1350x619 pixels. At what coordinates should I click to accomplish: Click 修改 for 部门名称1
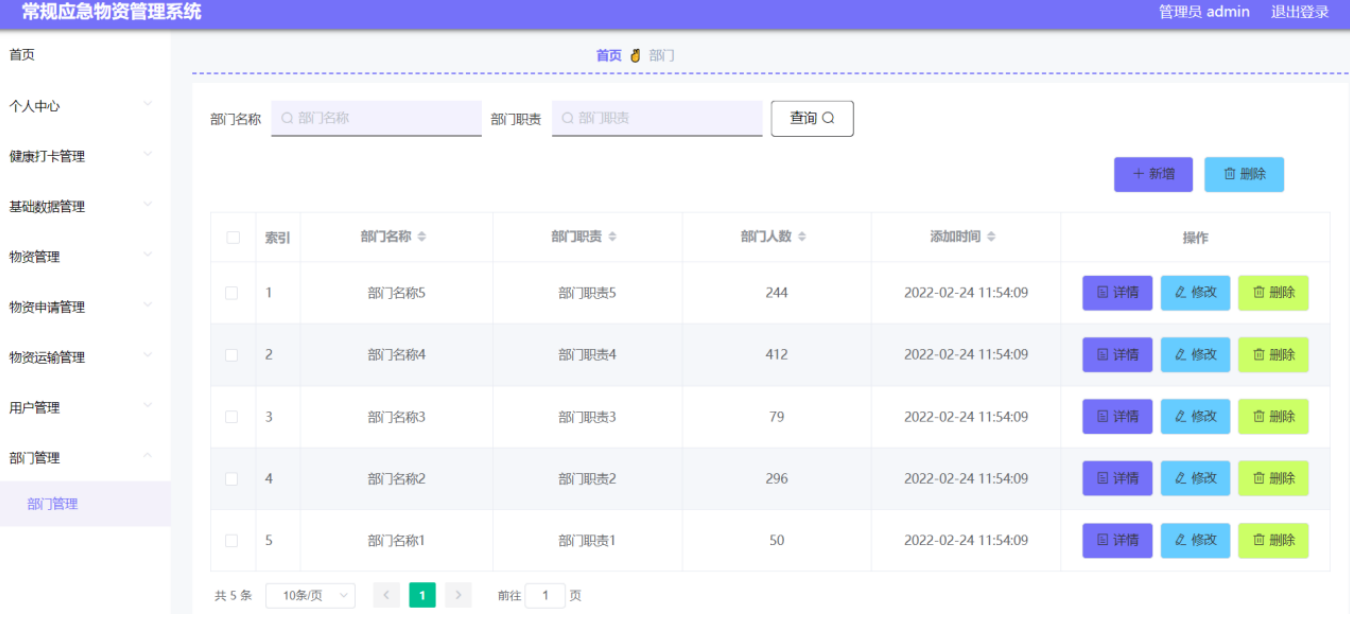click(1195, 541)
